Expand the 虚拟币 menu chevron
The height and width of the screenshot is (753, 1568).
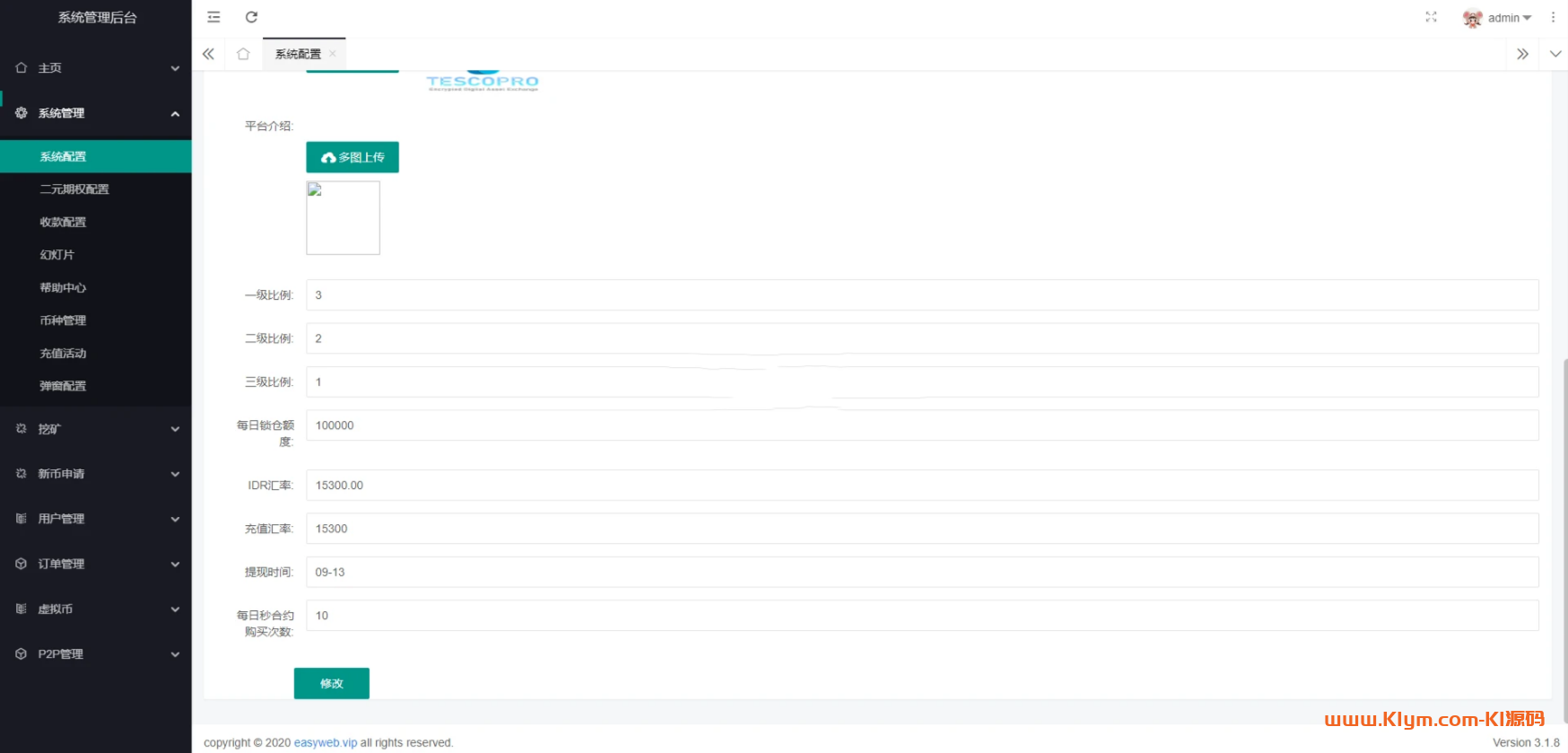click(175, 609)
